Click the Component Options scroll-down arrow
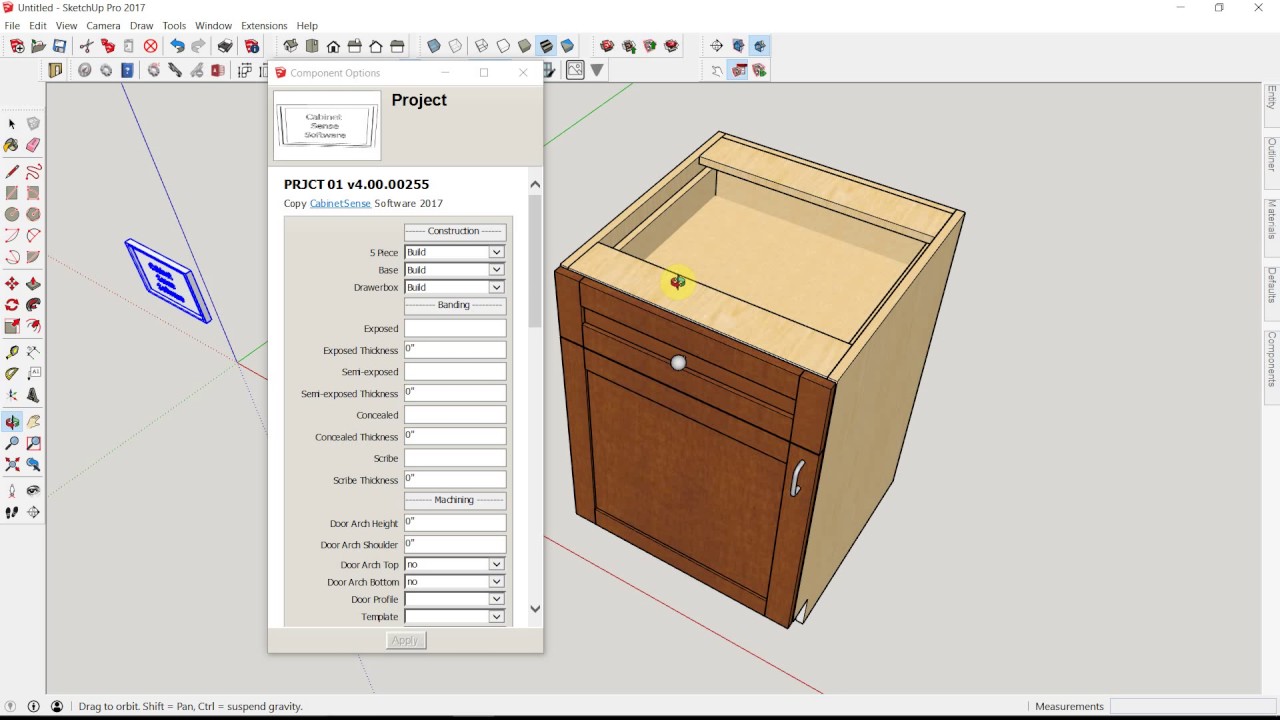The image size is (1280, 720). coord(535,608)
